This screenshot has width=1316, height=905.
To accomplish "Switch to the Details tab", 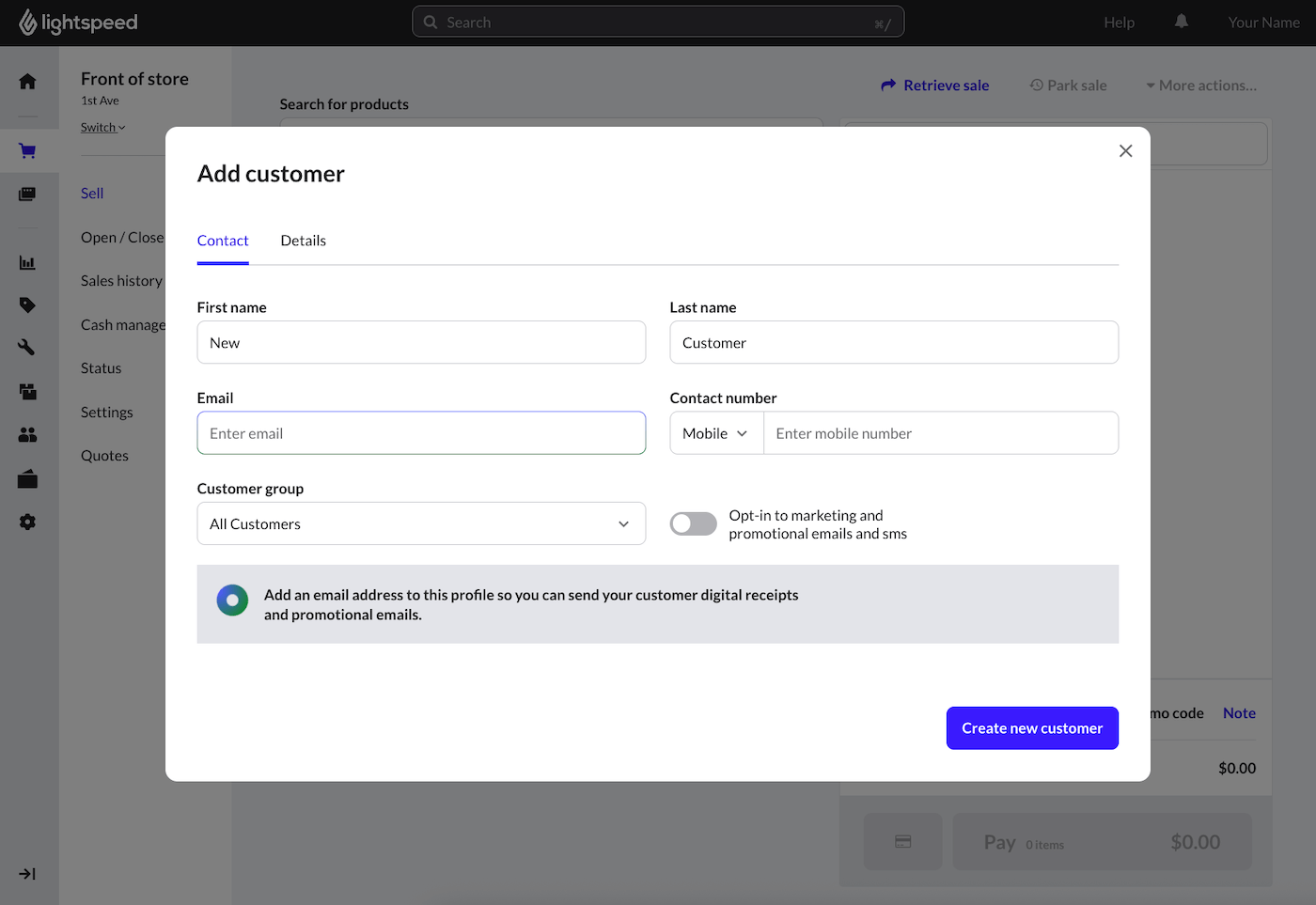I will coord(303,241).
